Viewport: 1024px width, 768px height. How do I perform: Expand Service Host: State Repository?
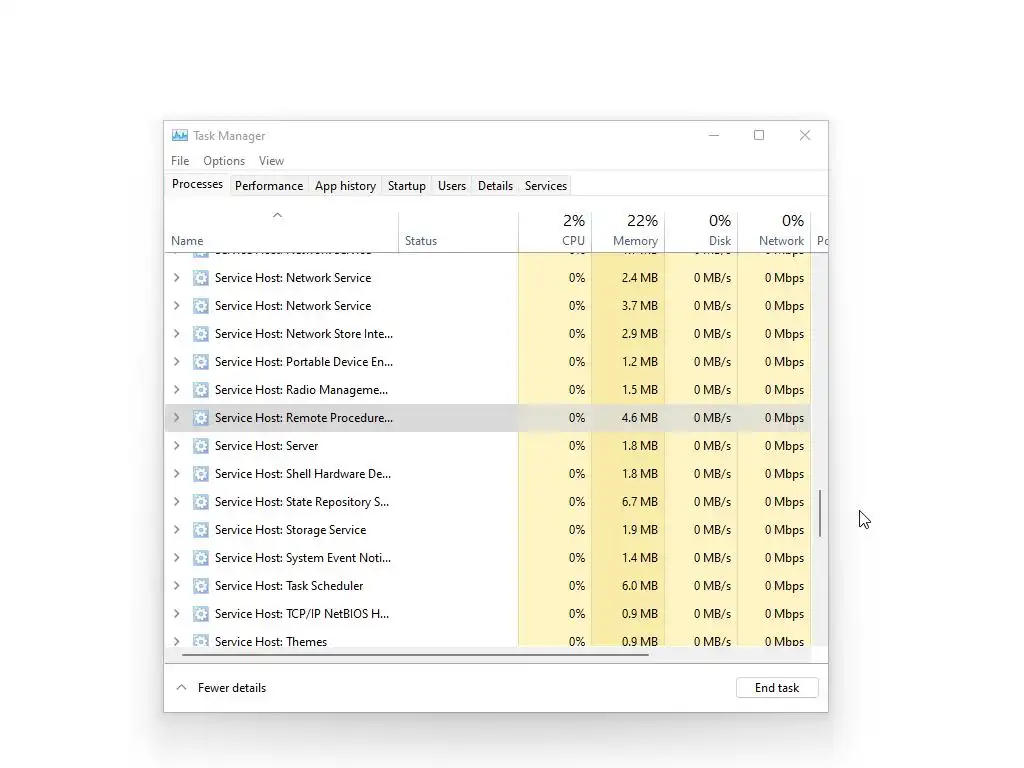(176, 502)
